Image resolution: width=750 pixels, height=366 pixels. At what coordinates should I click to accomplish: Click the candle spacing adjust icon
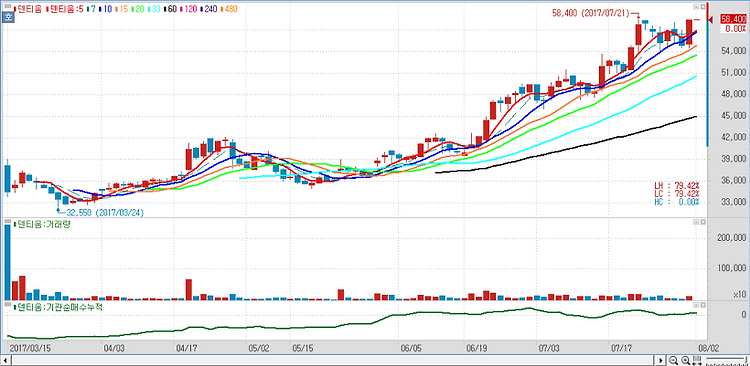point(696,360)
